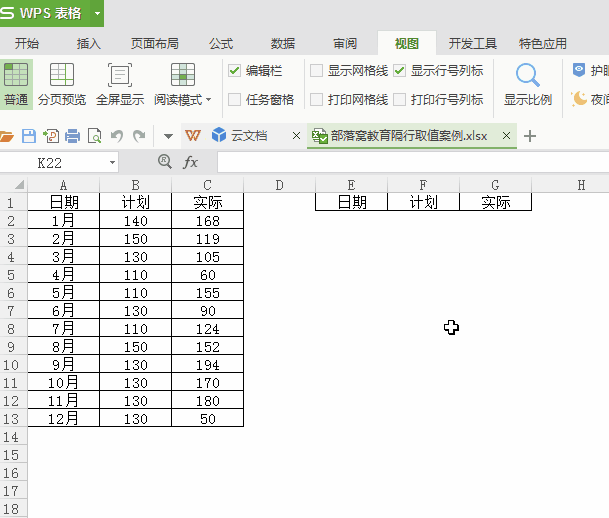Add a new document tab with plus
Screen dimensions: 609x518
point(530,136)
